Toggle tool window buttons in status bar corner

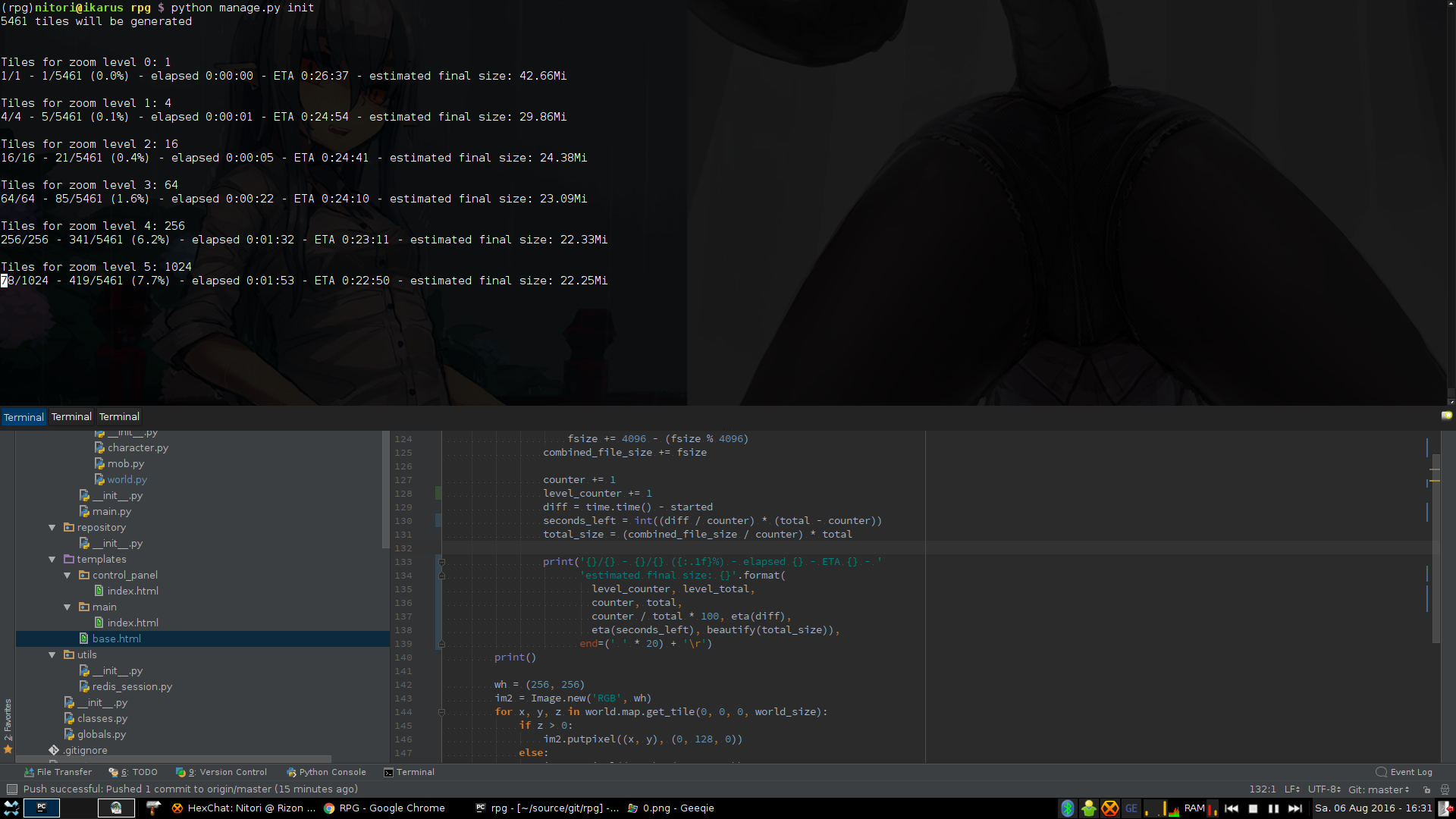12,789
